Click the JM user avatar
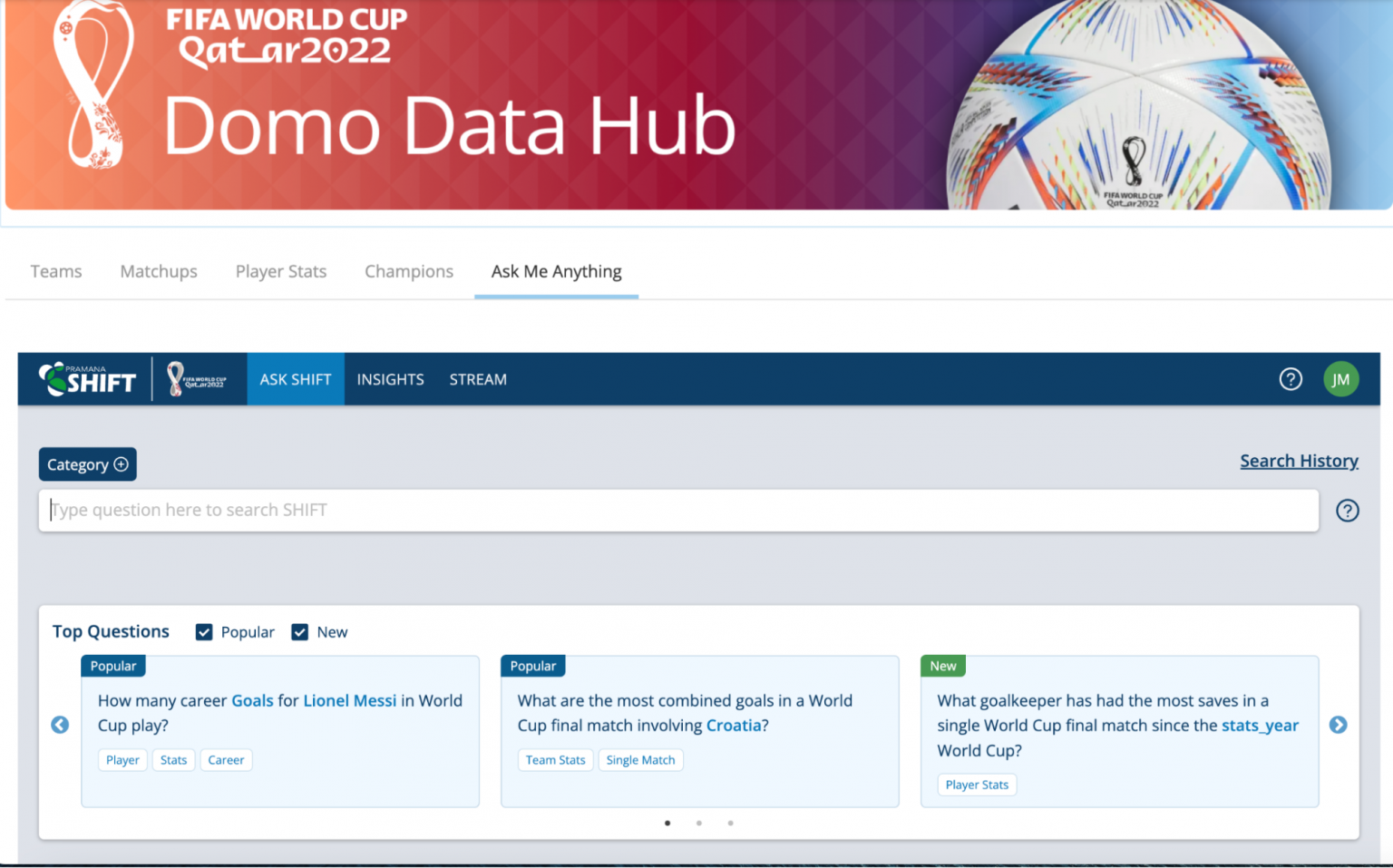Screen dimensions: 1393x868 click(1341, 379)
